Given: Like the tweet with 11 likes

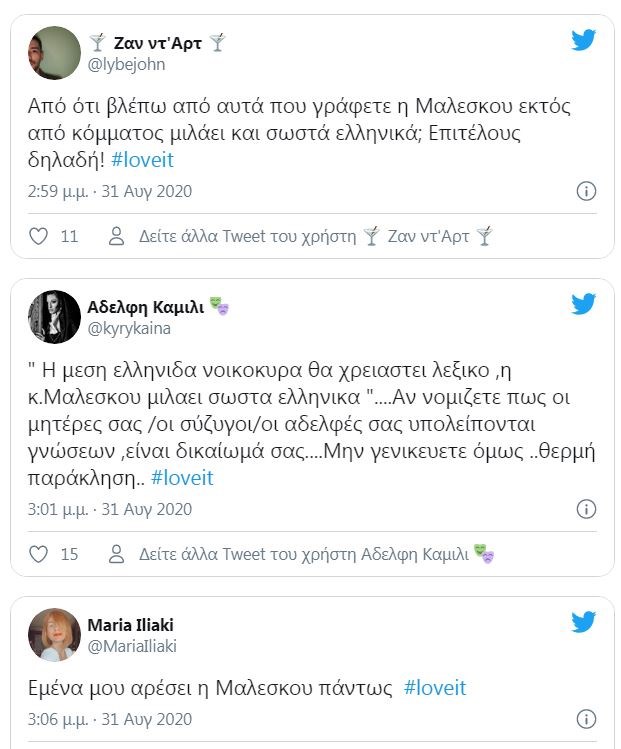Looking at the screenshot, I should tap(38, 237).
